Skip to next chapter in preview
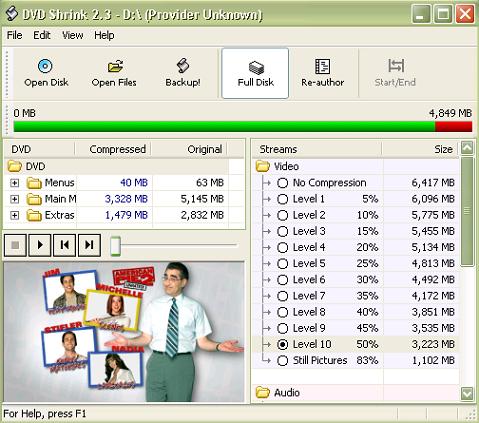The image size is (479, 423). pyautogui.click(x=89, y=245)
